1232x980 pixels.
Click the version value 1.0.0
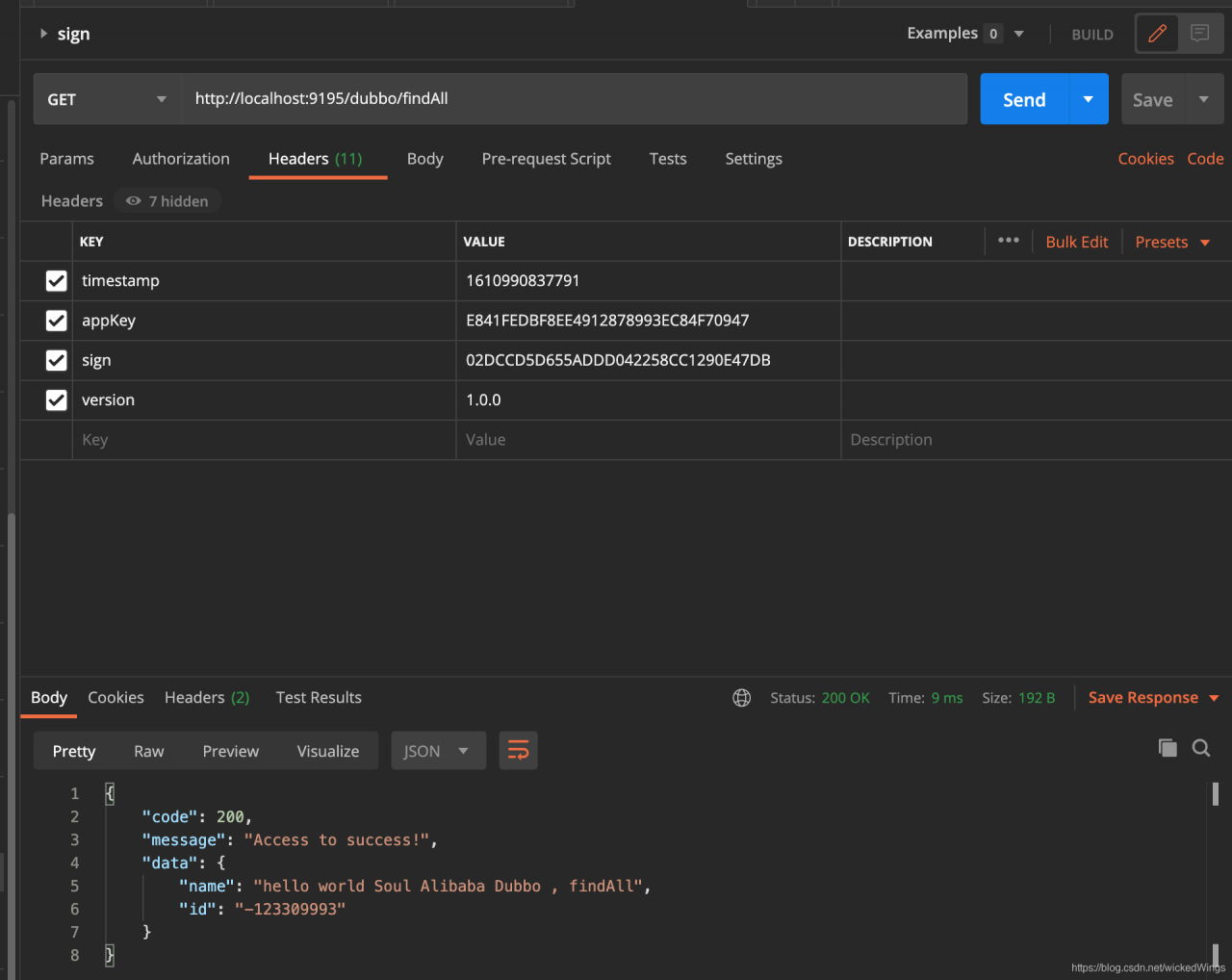click(x=483, y=400)
